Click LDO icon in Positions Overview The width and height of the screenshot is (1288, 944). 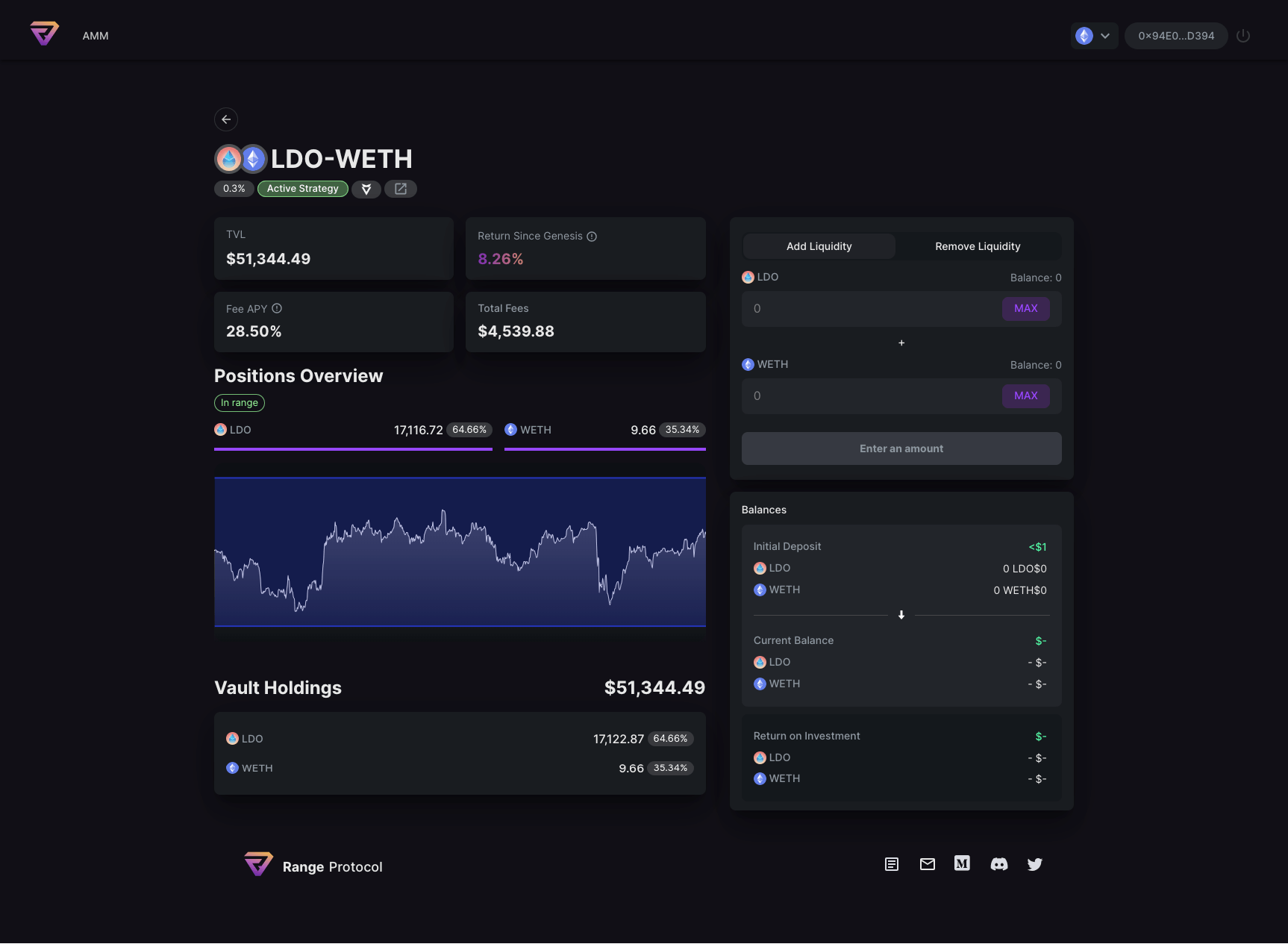coord(220,430)
